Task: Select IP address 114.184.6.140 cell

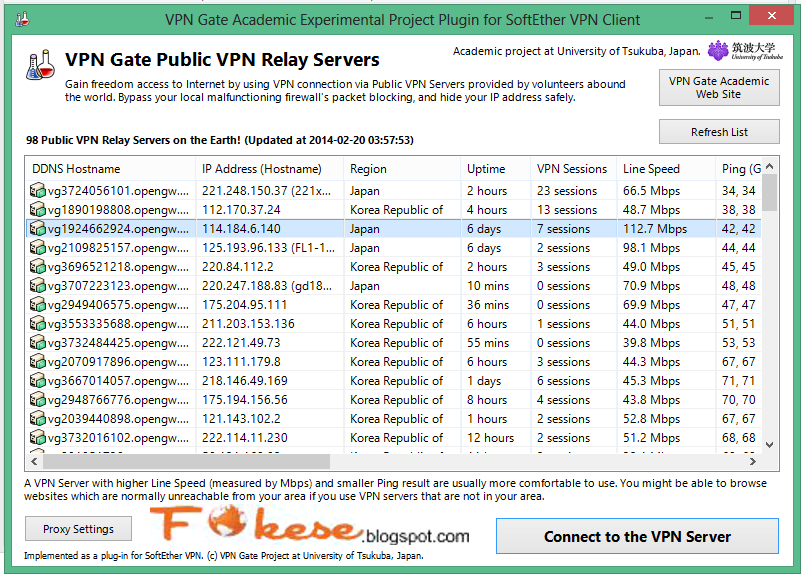Action: pos(269,228)
